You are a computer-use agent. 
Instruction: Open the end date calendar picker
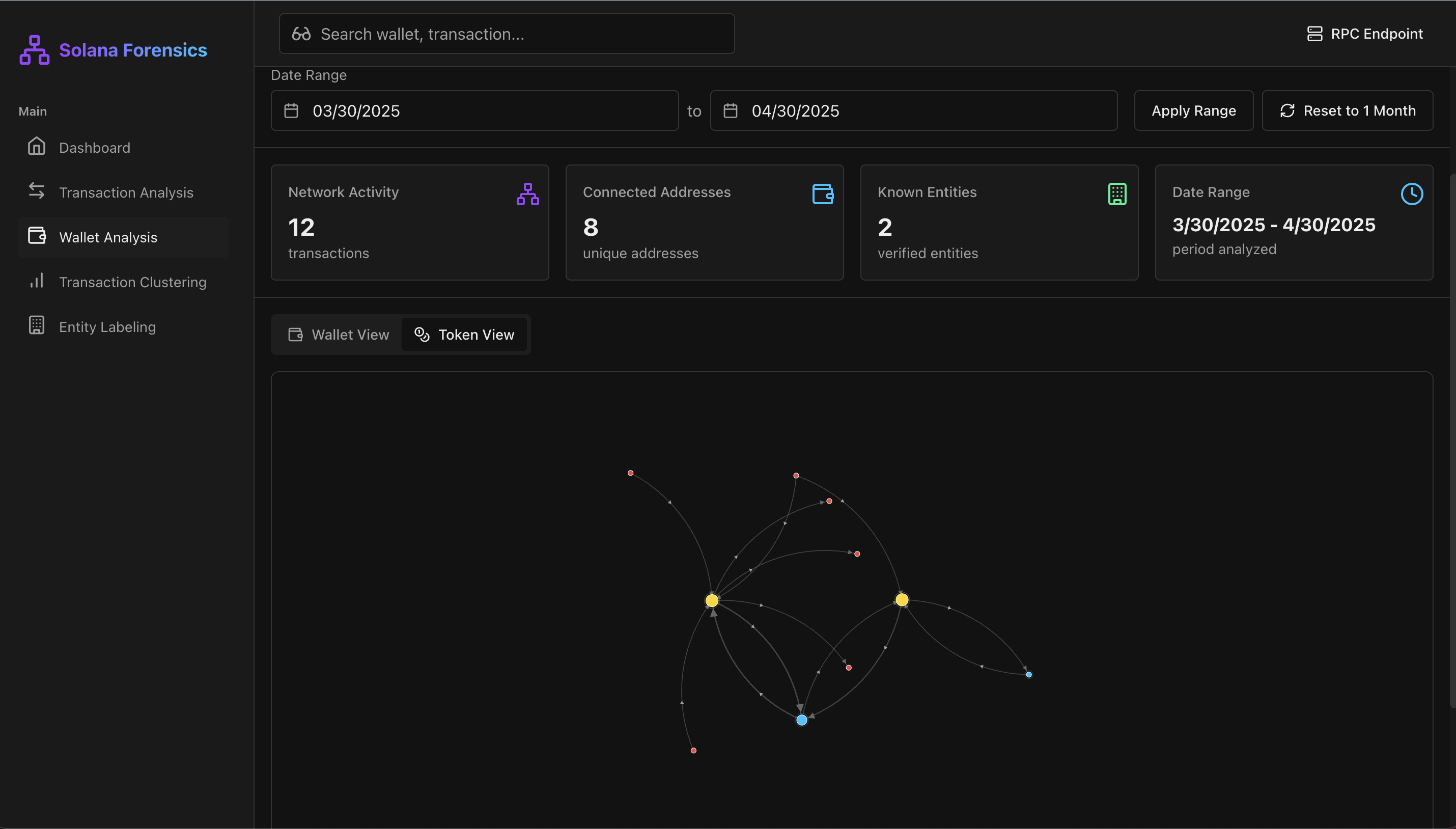pyautogui.click(x=731, y=110)
